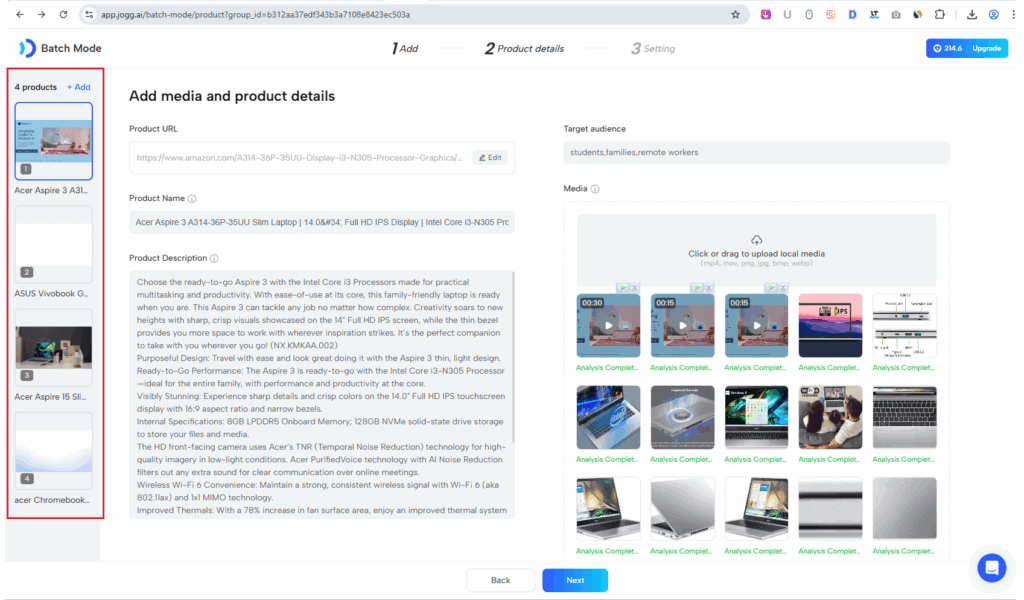Click the Upgrade credits button
This screenshot has width=1024, height=600.
(x=966, y=48)
